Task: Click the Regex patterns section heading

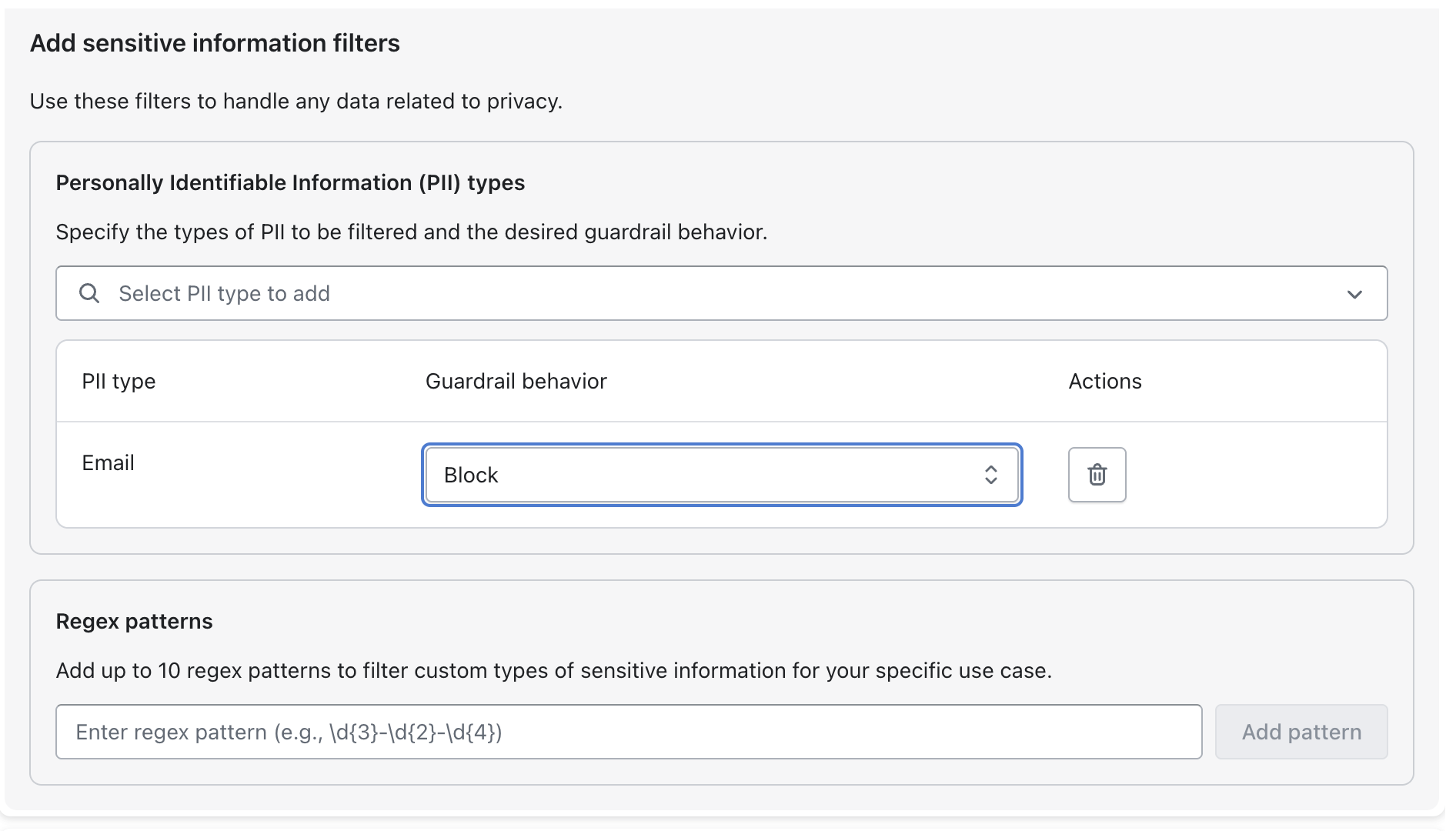Action: (x=134, y=622)
